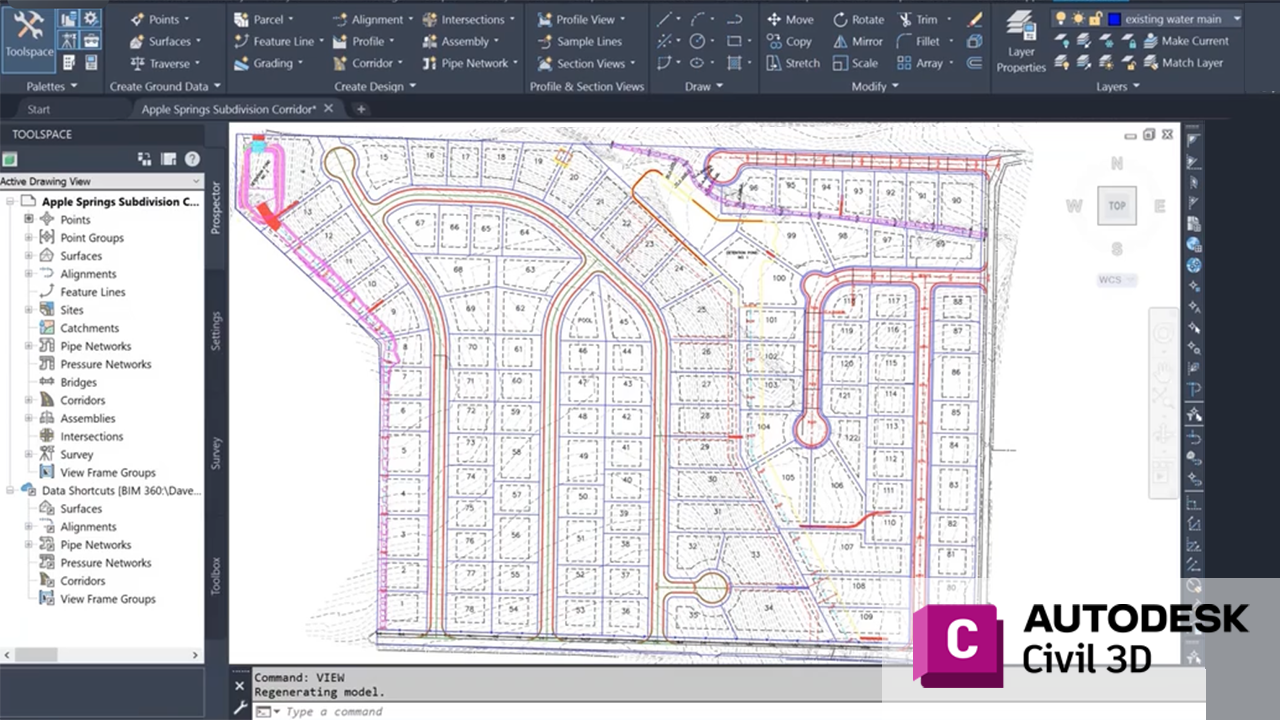Expand the Corridors node under Apple Springs

click(x=28, y=400)
